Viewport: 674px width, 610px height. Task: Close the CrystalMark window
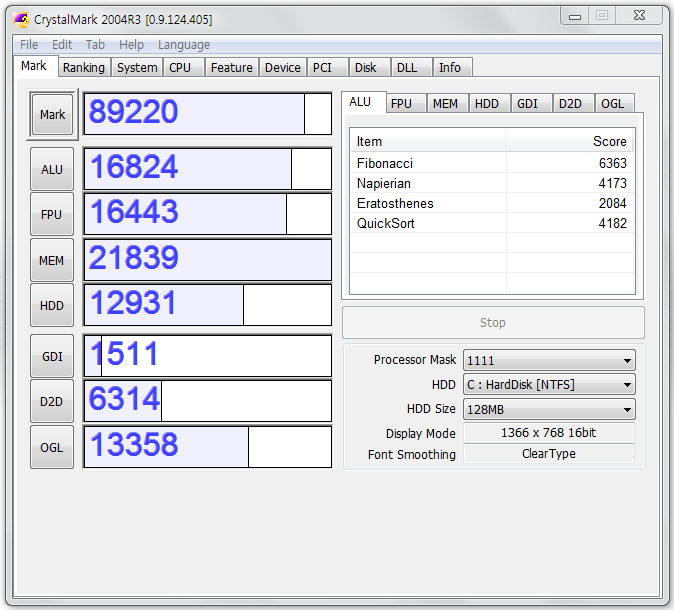click(640, 15)
